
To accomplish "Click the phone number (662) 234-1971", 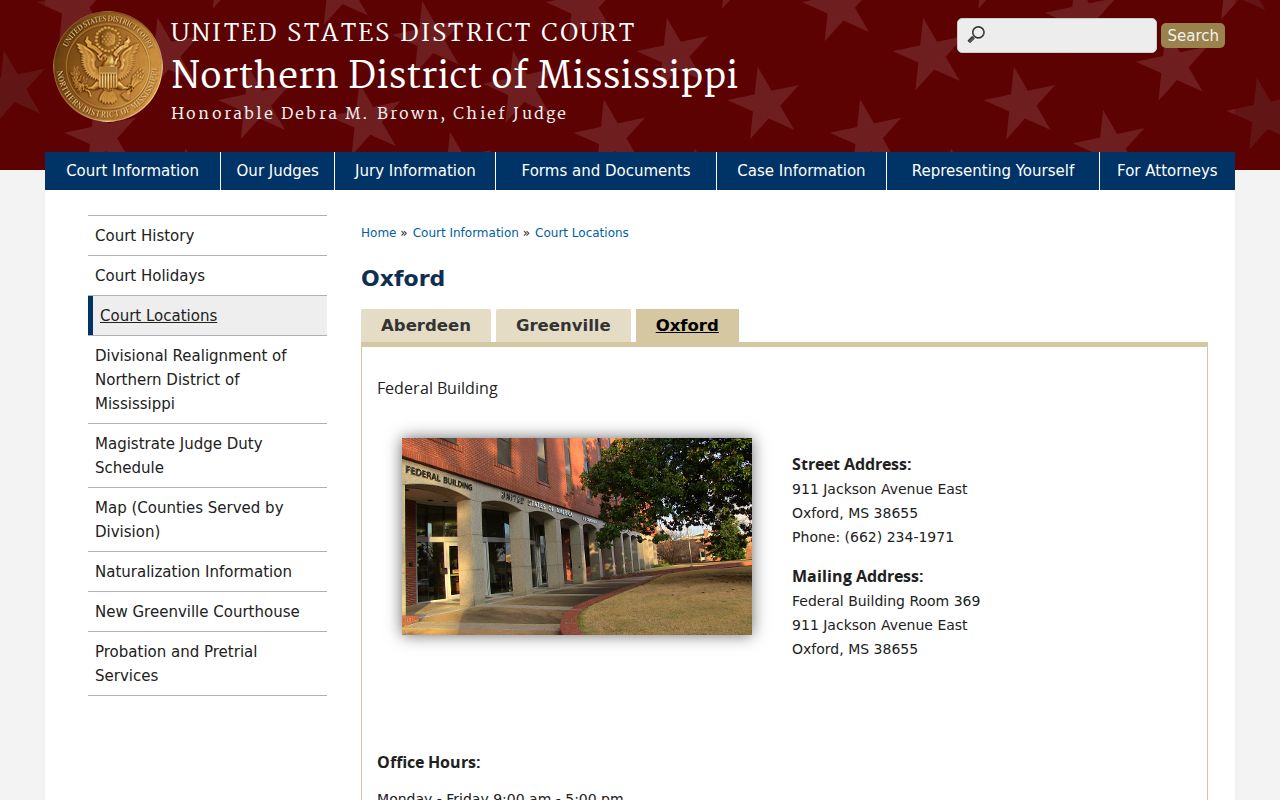I will (899, 537).
